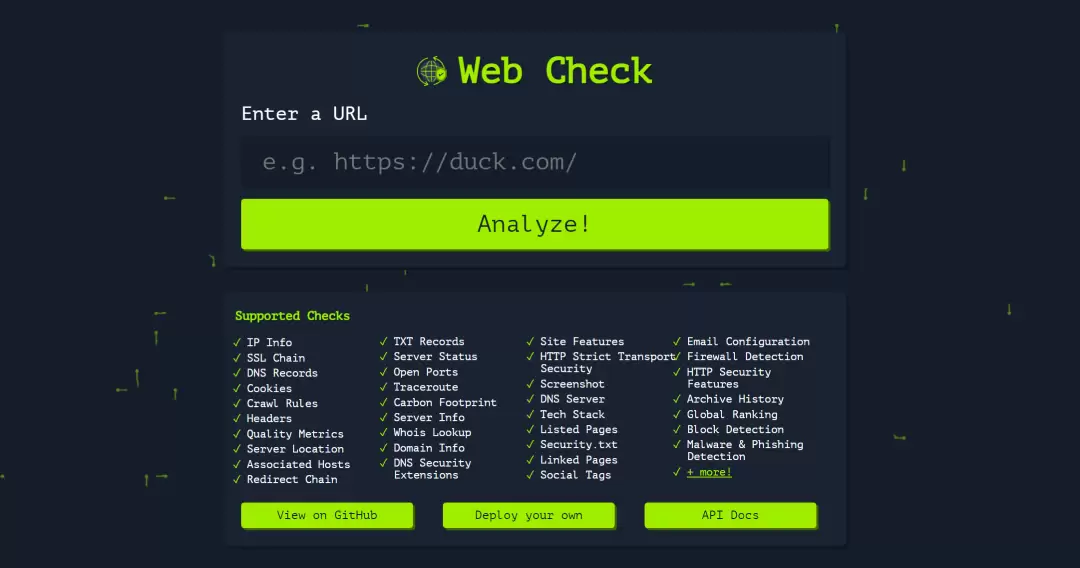This screenshot has width=1080, height=568.
Task: Click the 'Traceroute' list item
Action: click(426, 387)
